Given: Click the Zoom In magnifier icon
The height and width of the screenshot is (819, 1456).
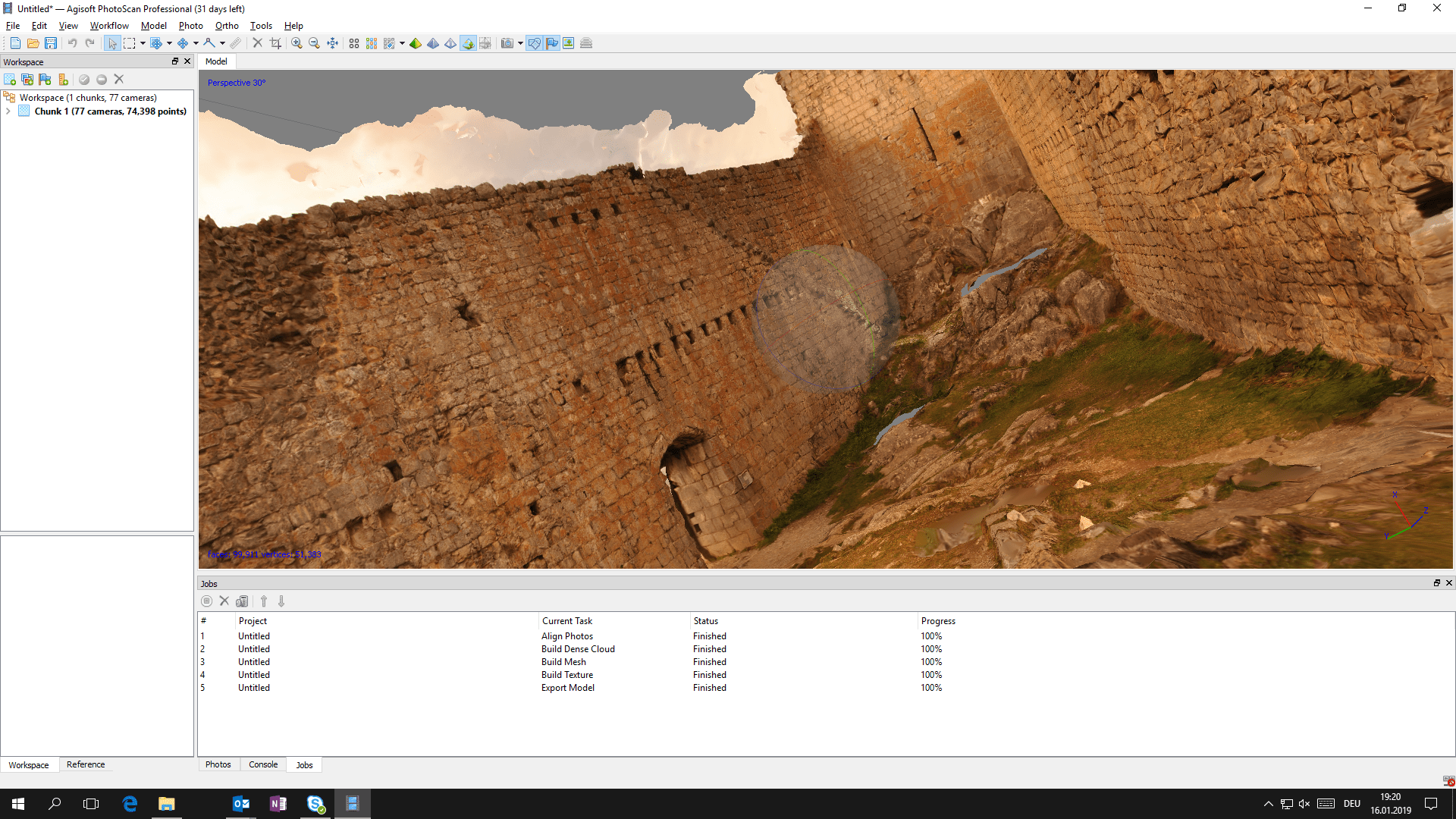Looking at the screenshot, I should coord(297,43).
